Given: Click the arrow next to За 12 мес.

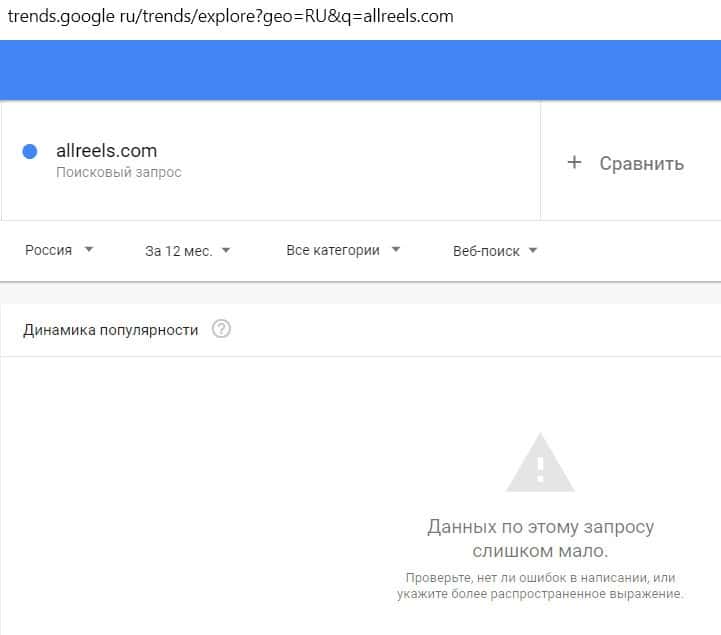Looking at the screenshot, I should (x=226, y=251).
